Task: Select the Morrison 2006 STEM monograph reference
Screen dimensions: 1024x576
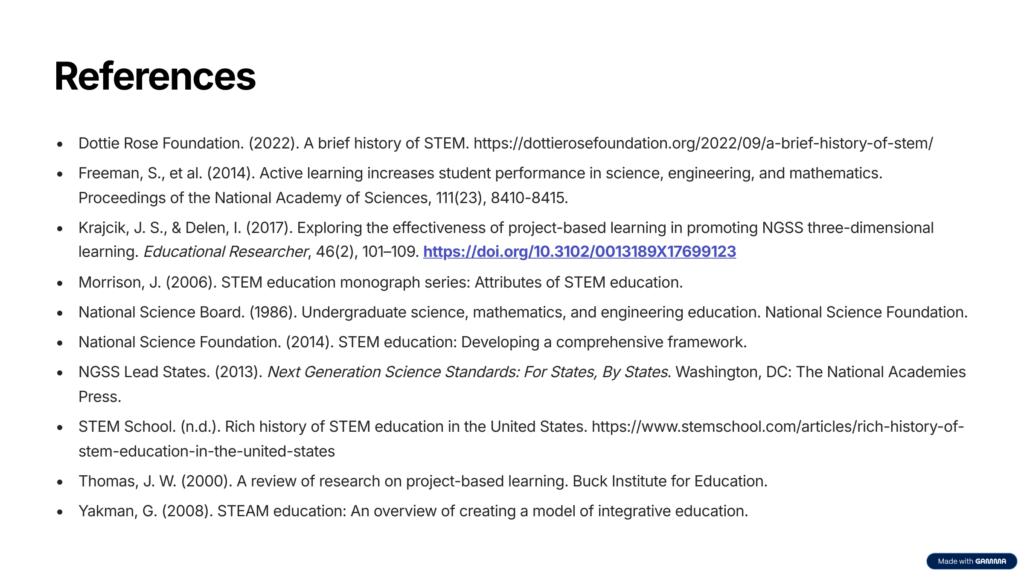Action: coord(380,282)
